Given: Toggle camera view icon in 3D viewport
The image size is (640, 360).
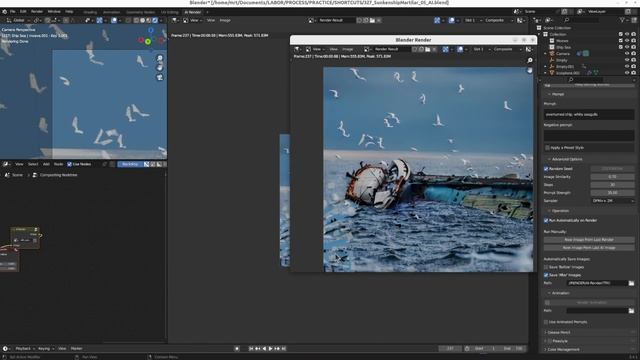Looking at the screenshot, I should point(160,77).
